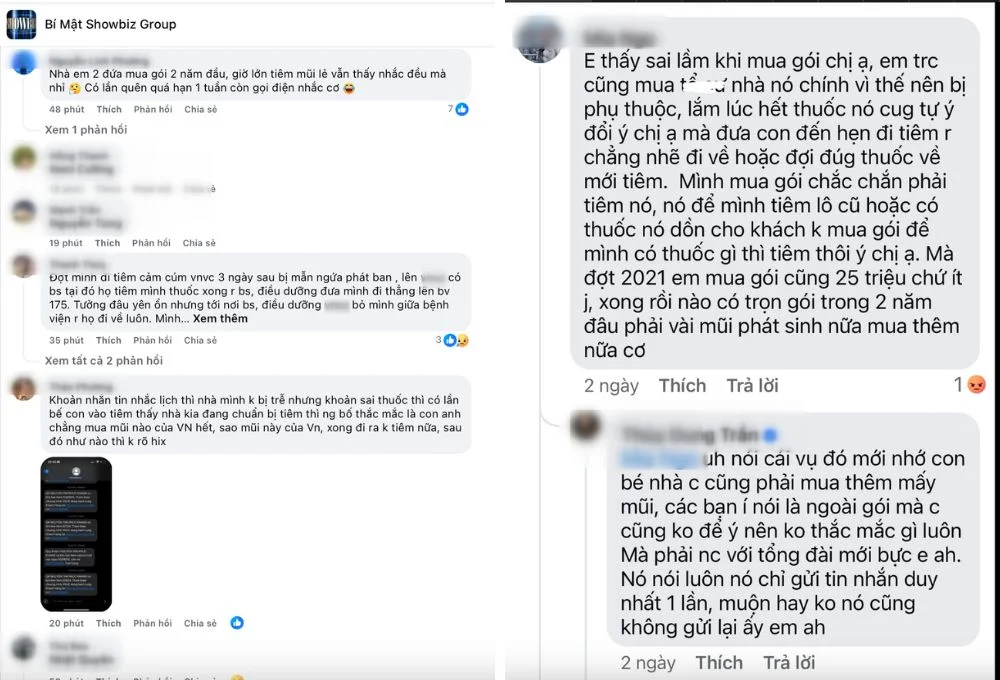Image resolution: width=1000 pixels, height=680 pixels.
Task: Open the Bí Mật Showbiz Group title
Action: tap(110, 24)
